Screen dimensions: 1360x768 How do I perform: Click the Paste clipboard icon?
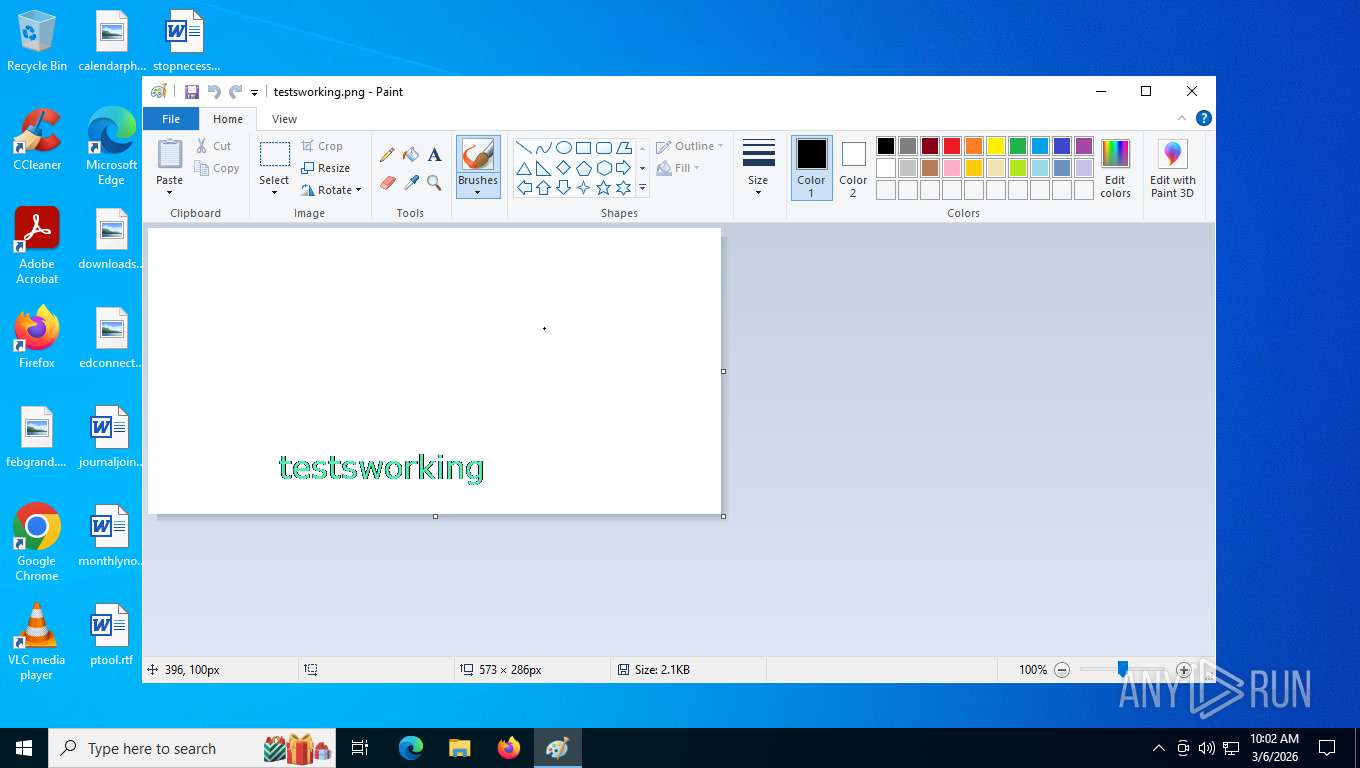point(170,154)
